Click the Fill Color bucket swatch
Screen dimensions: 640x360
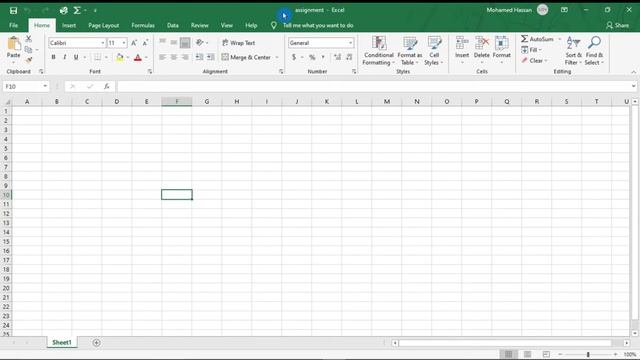tap(120, 57)
